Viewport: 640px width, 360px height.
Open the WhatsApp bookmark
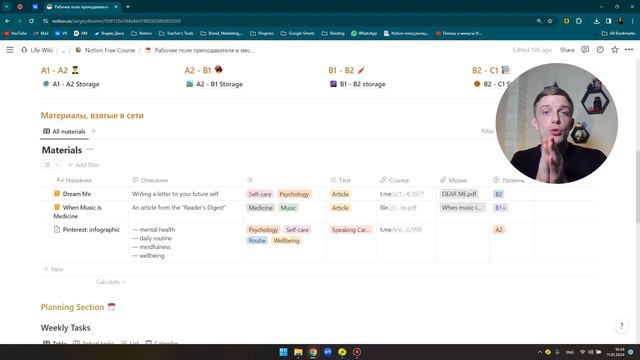pyautogui.click(x=364, y=33)
